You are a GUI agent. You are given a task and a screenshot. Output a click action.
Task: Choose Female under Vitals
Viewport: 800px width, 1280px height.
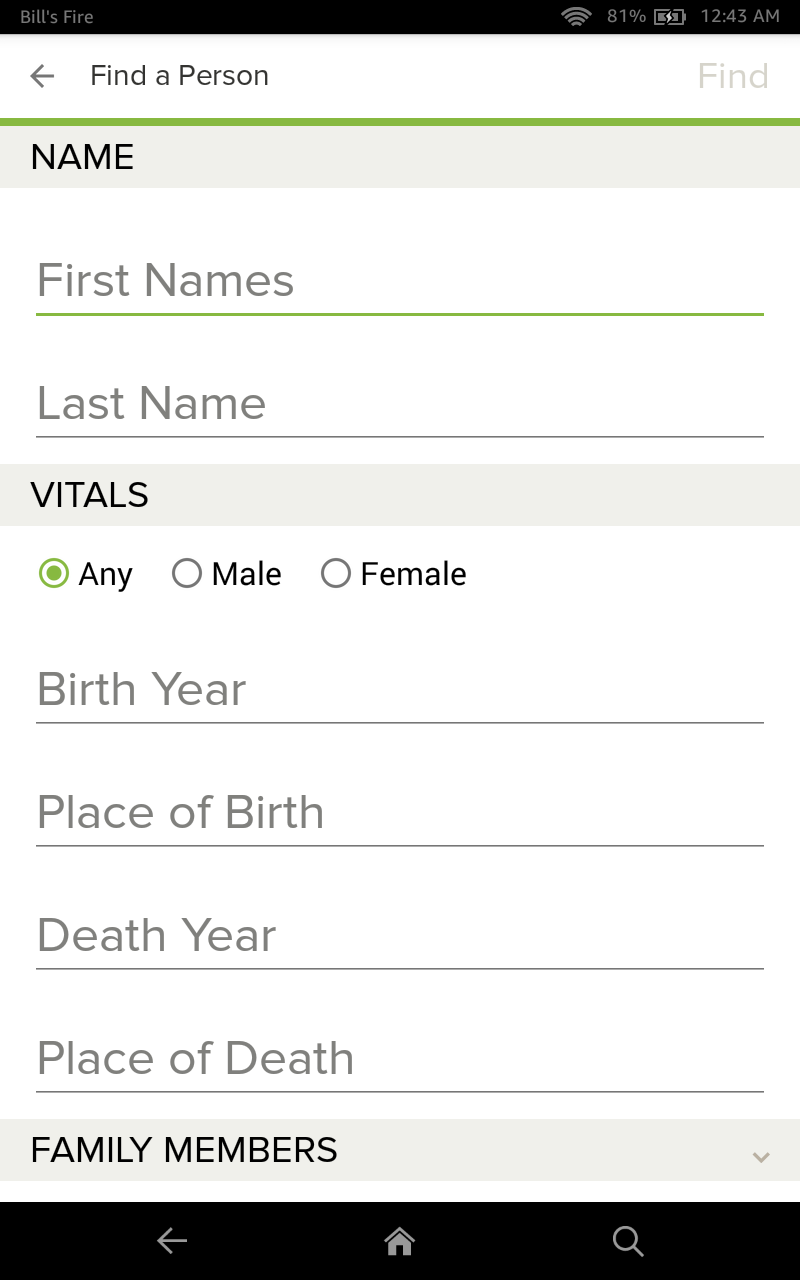pos(336,573)
